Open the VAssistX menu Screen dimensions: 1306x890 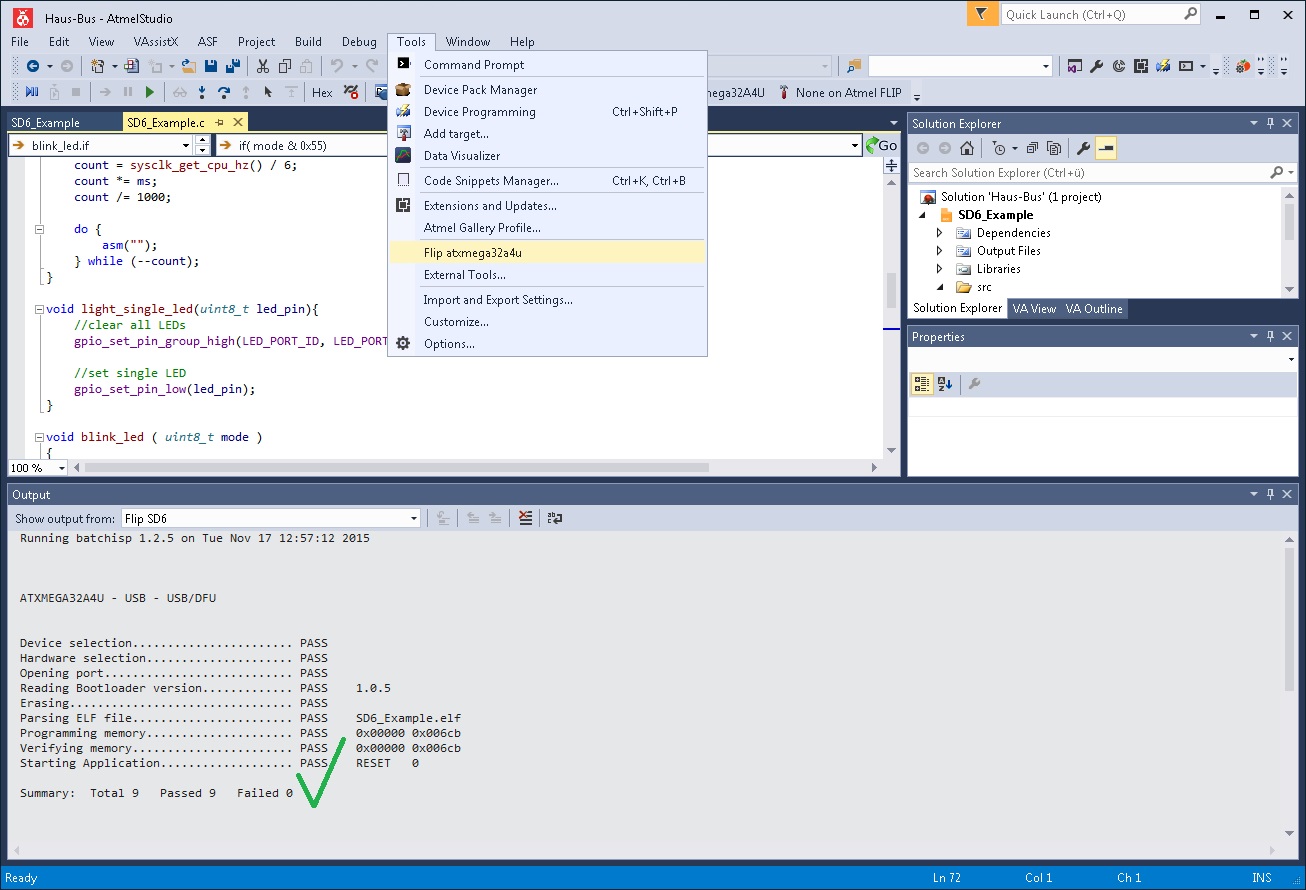tap(155, 42)
